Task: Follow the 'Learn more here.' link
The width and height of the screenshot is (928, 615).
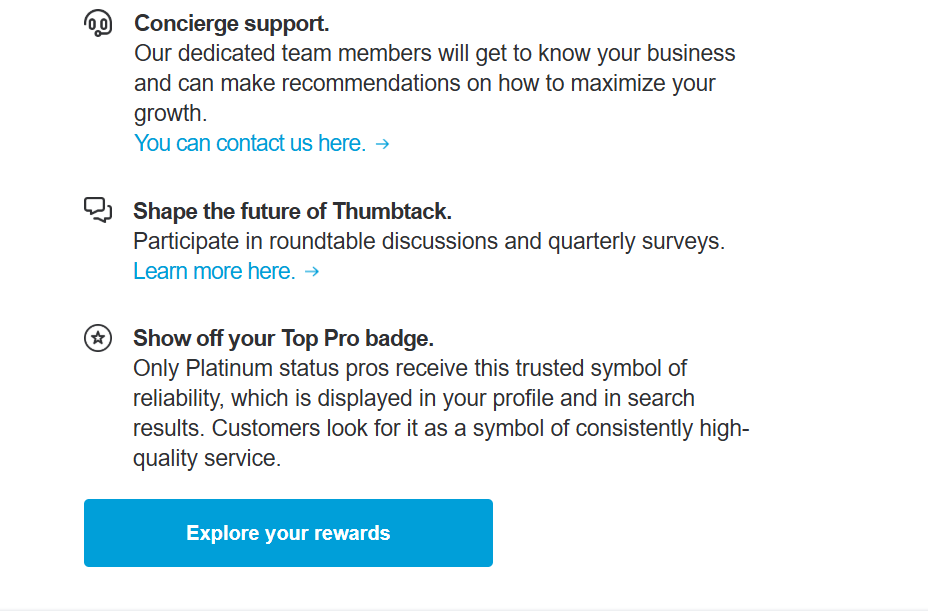Action: [x=214, y=271]
